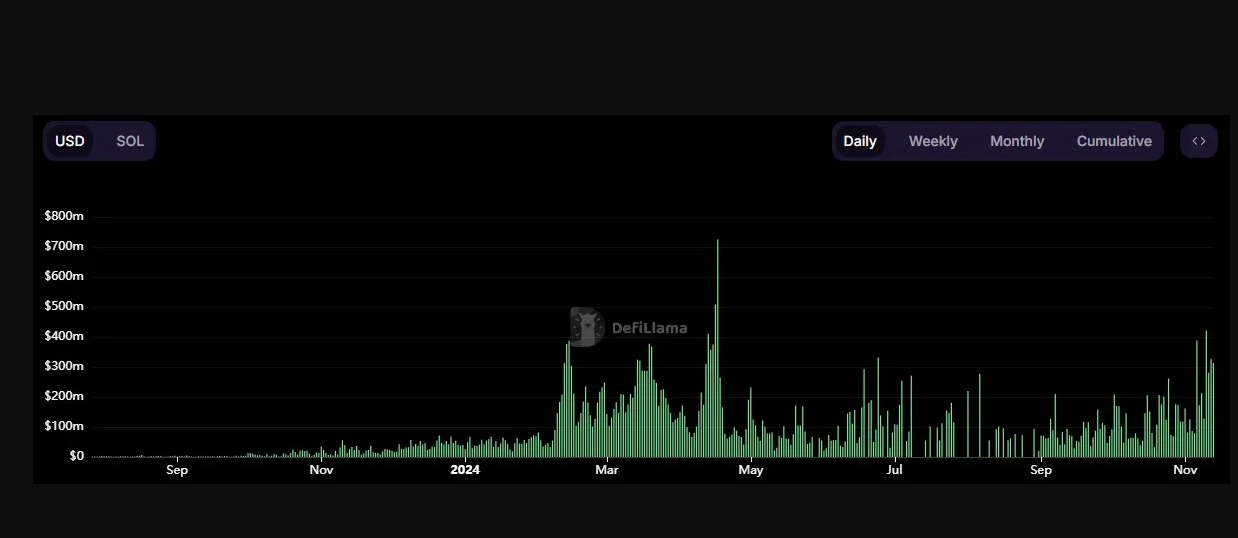Click the DefiLlama watermark text
The width and height of the screenshot is (1238, 538).
pyautogui.click(x=649, y=328)
